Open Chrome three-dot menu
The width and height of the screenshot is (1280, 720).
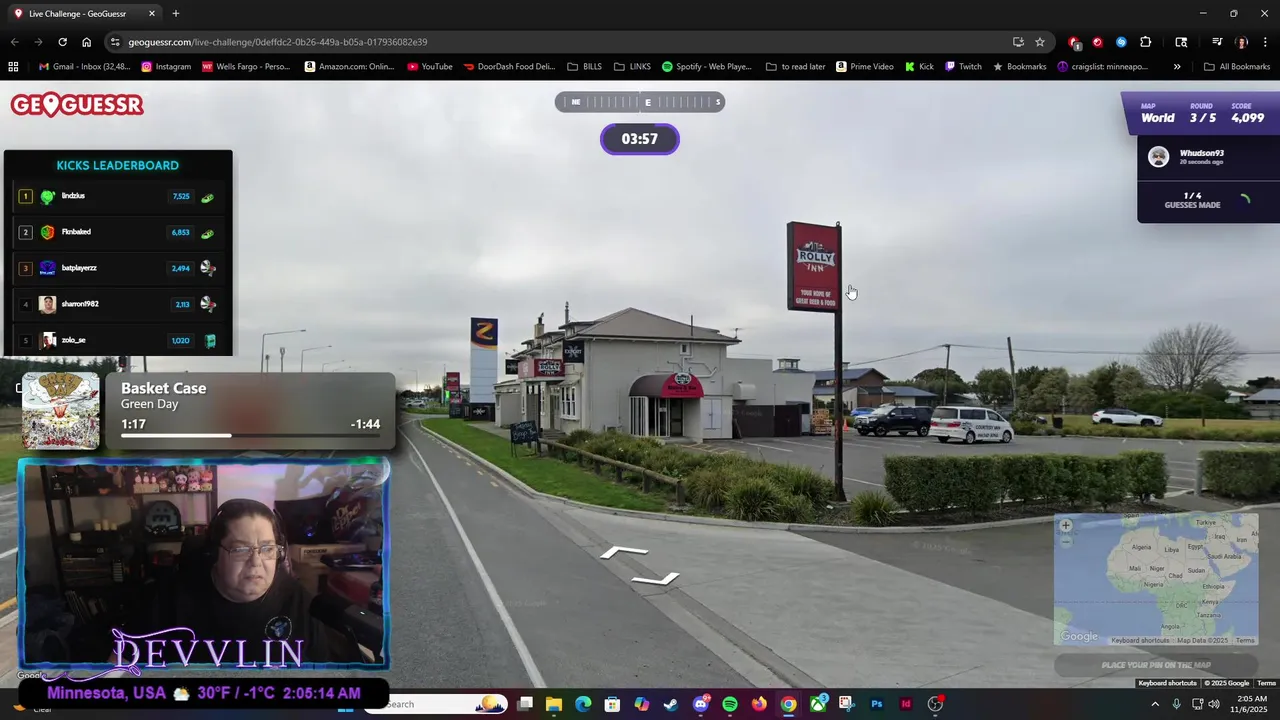tap(1265, 42)
